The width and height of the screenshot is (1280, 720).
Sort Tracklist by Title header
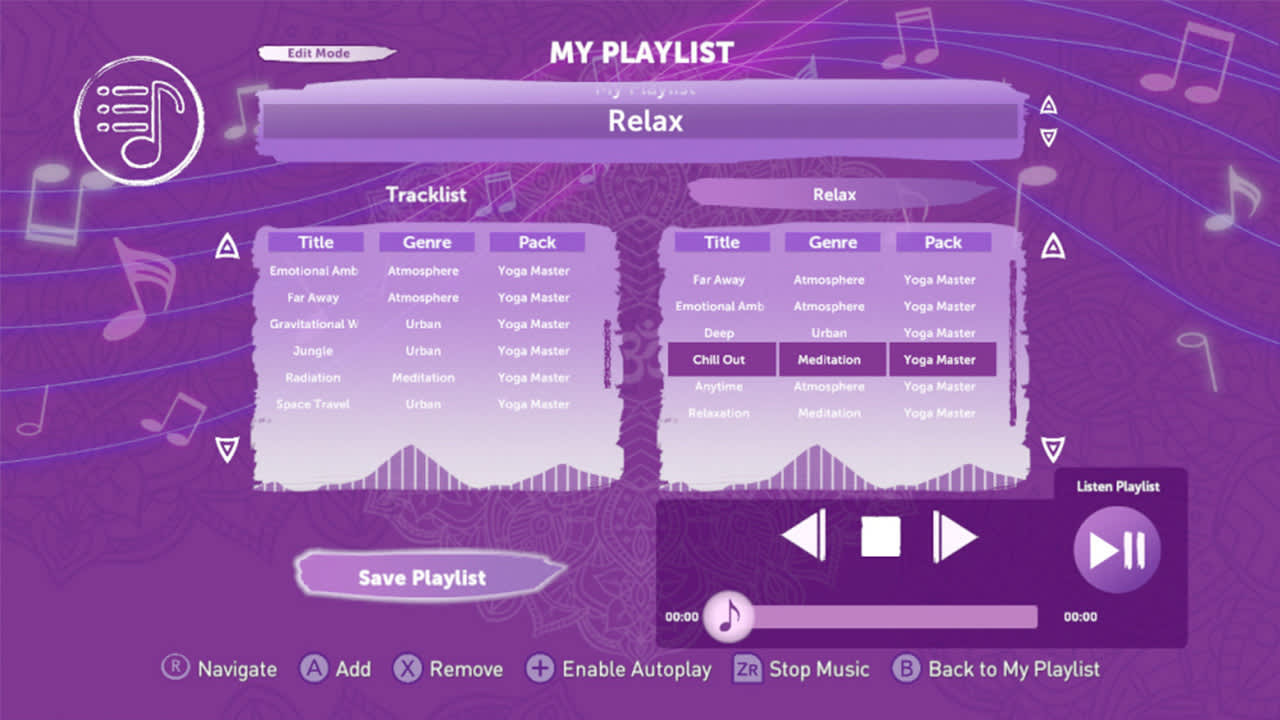pos(316,242)
